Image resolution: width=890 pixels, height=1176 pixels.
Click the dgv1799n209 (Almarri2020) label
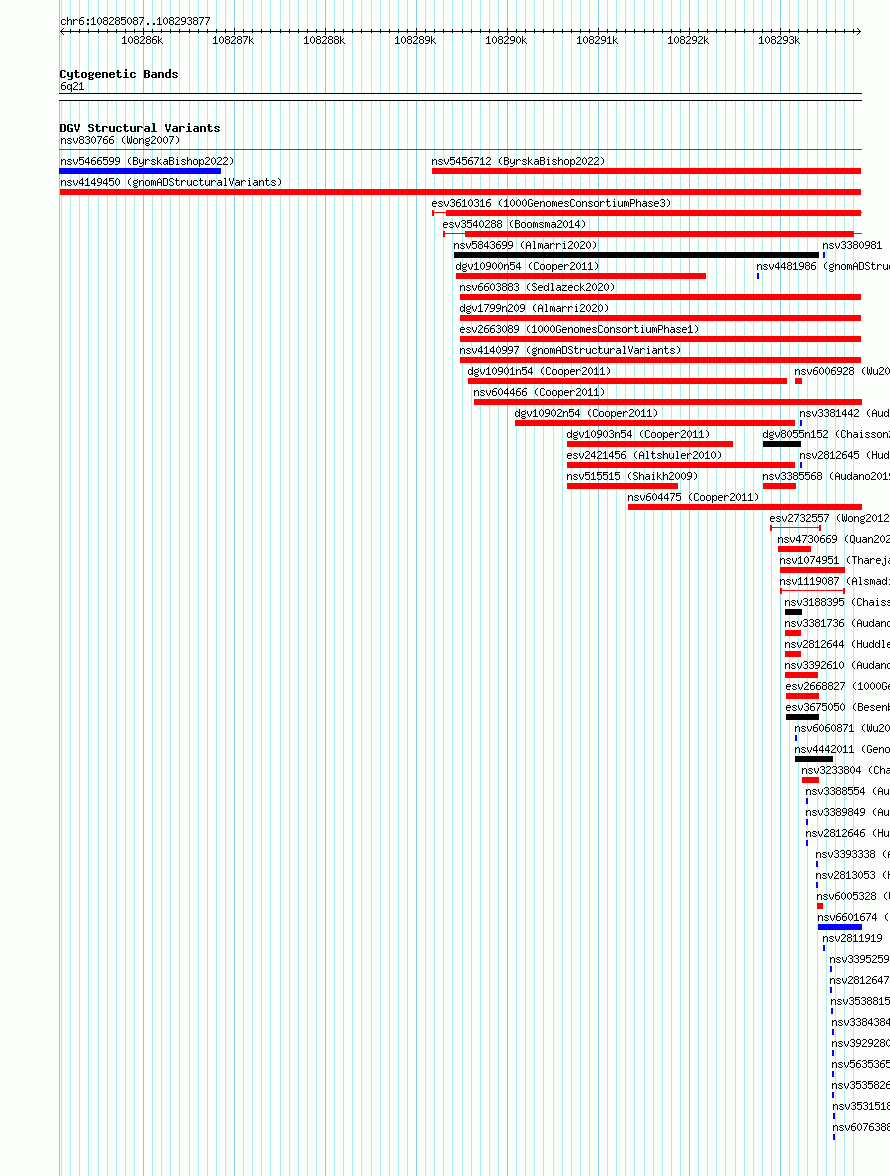[x=534, y=308]
